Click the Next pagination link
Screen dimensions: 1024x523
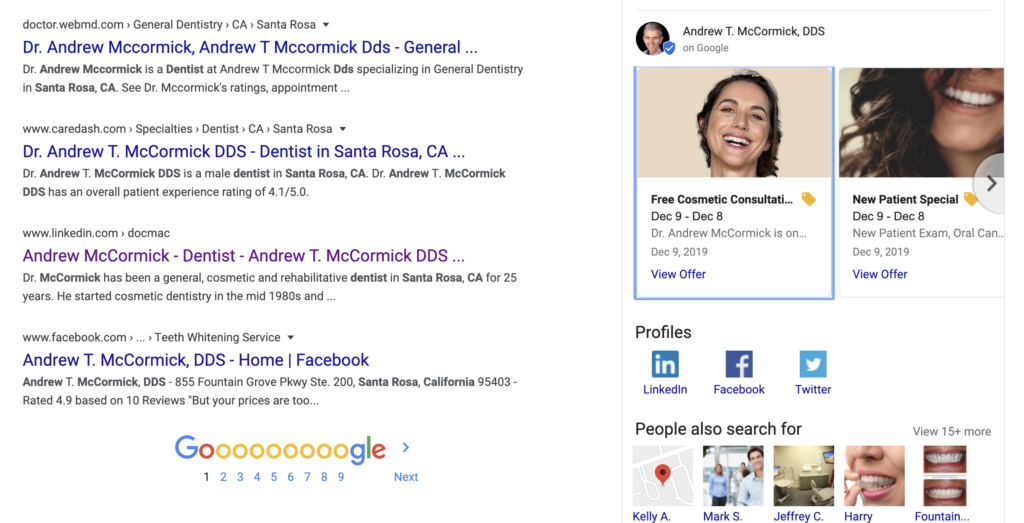[x=406, y=477]
